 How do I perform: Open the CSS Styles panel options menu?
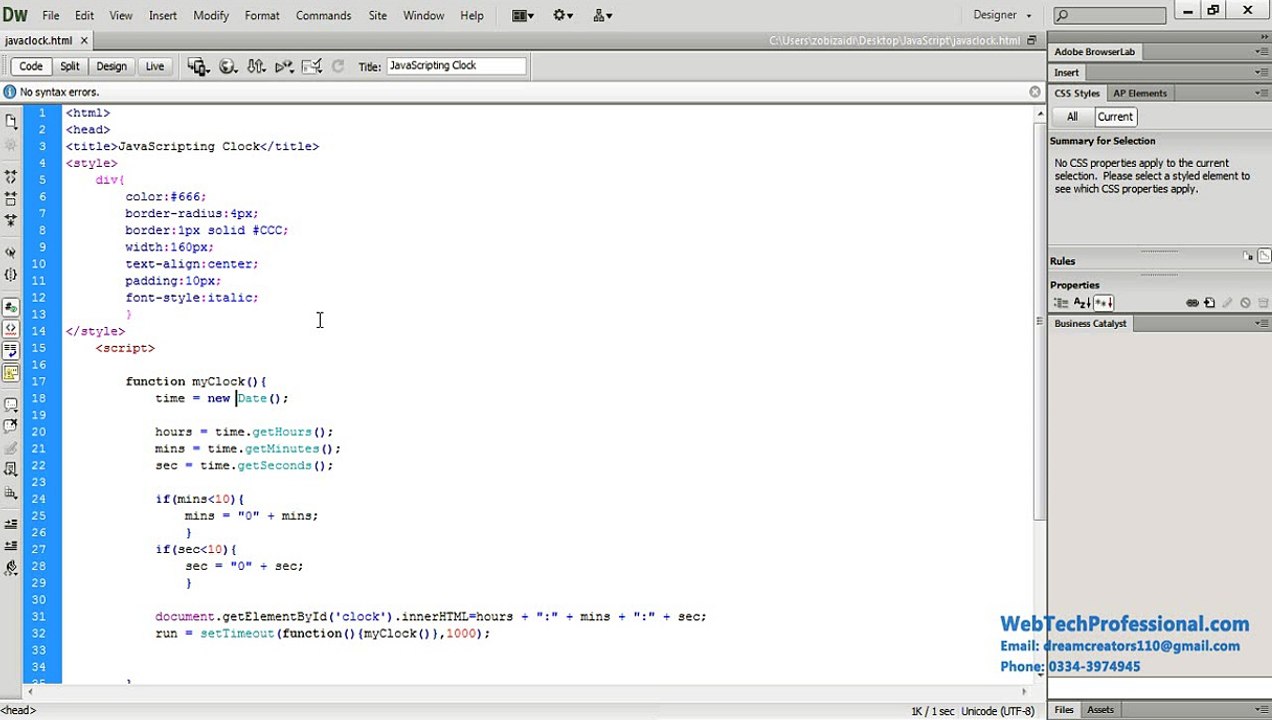click(x=1260, y=93)
